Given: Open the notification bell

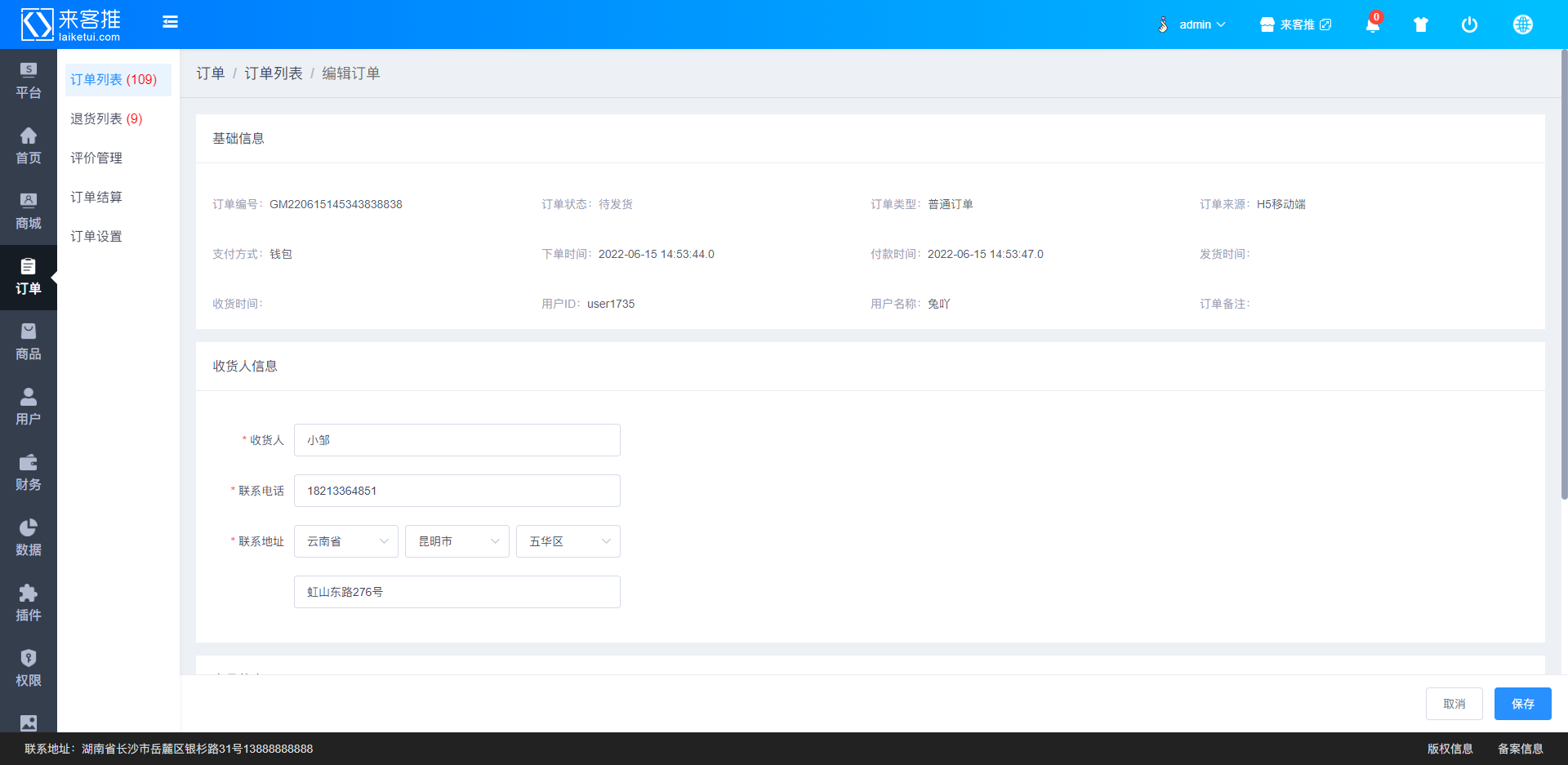Looking at the screenshot, I should click(x=1373, y=24).
